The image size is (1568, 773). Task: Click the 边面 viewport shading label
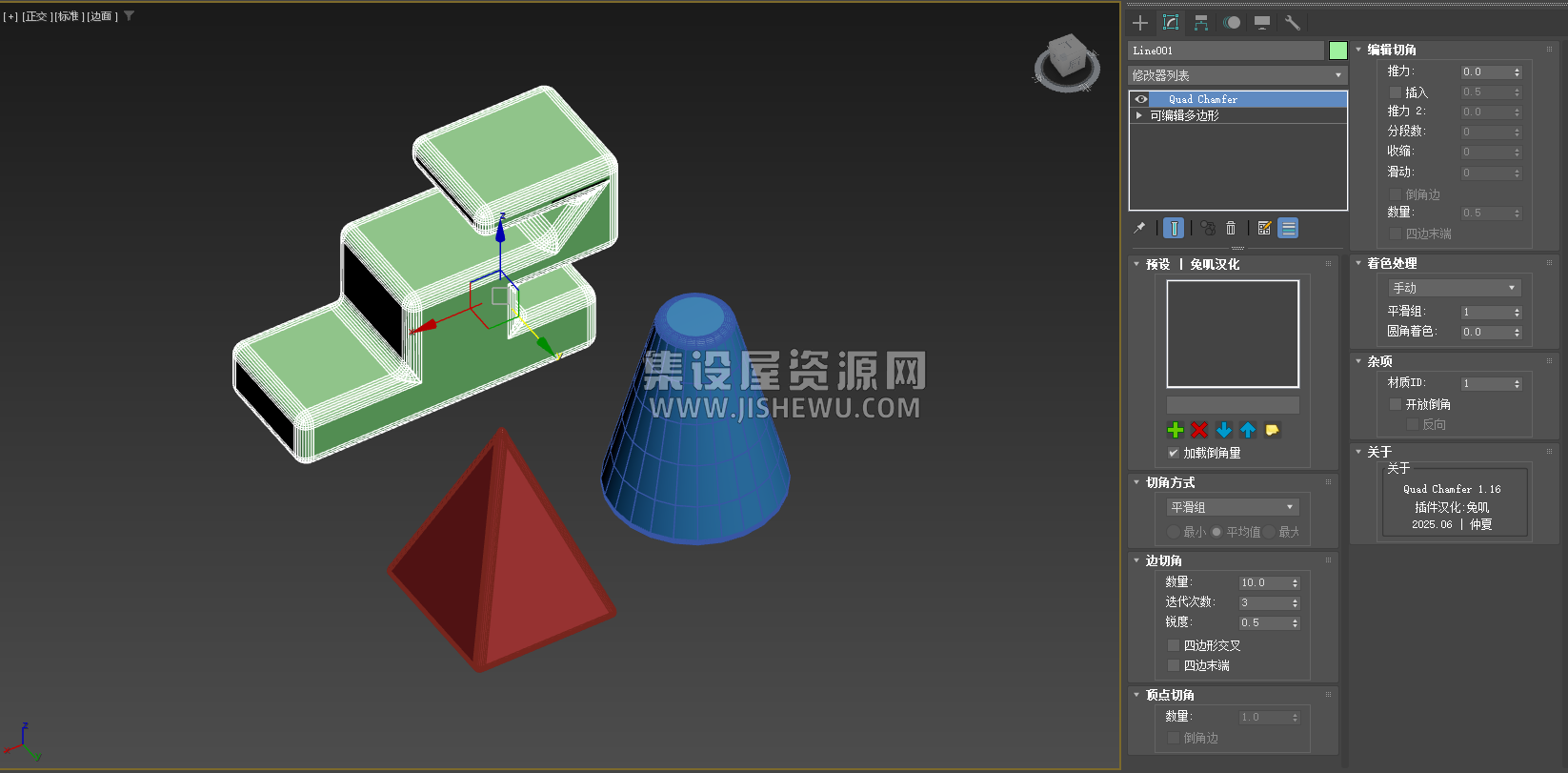click(102, 16)
